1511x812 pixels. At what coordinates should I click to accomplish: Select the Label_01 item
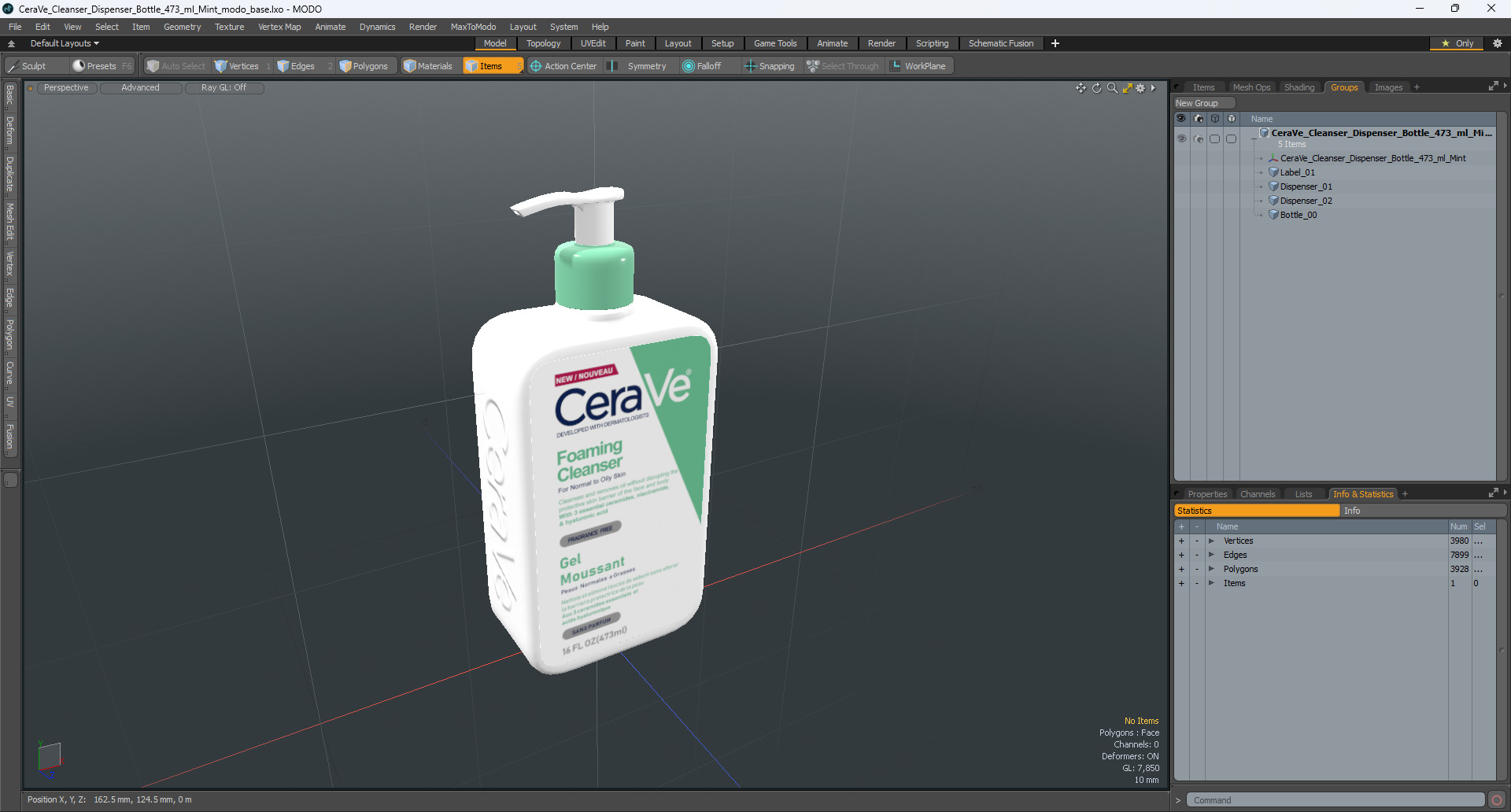1297,172
